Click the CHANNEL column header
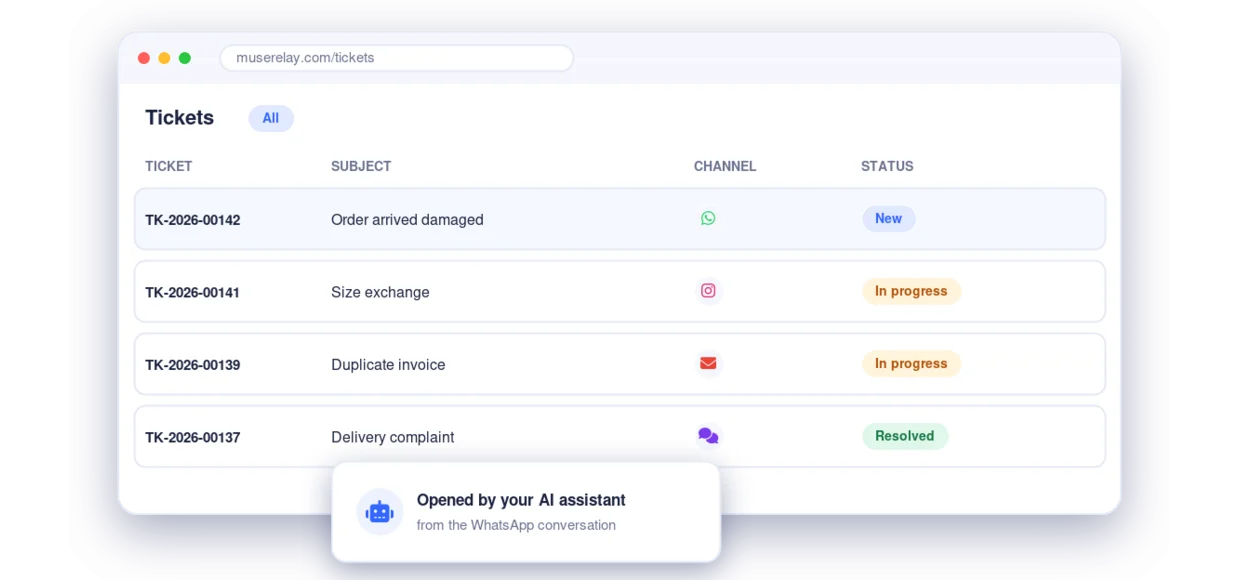Image resolution: width=1240 pixels, height=580 pixels. [x=725, y=166]
